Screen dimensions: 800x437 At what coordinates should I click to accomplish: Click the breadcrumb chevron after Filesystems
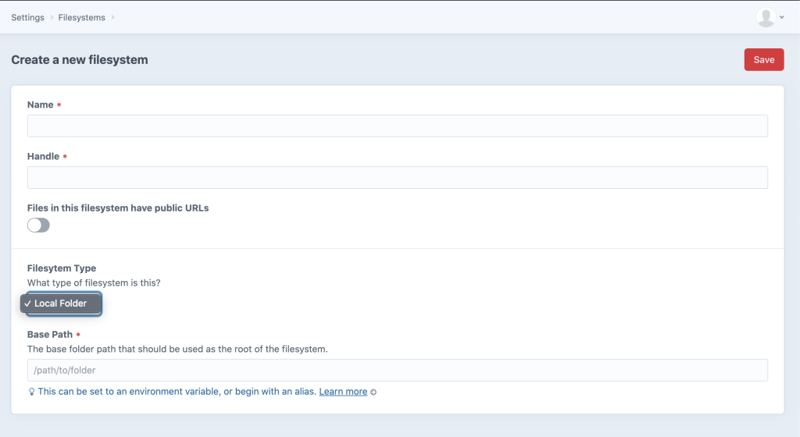point(114,17)
